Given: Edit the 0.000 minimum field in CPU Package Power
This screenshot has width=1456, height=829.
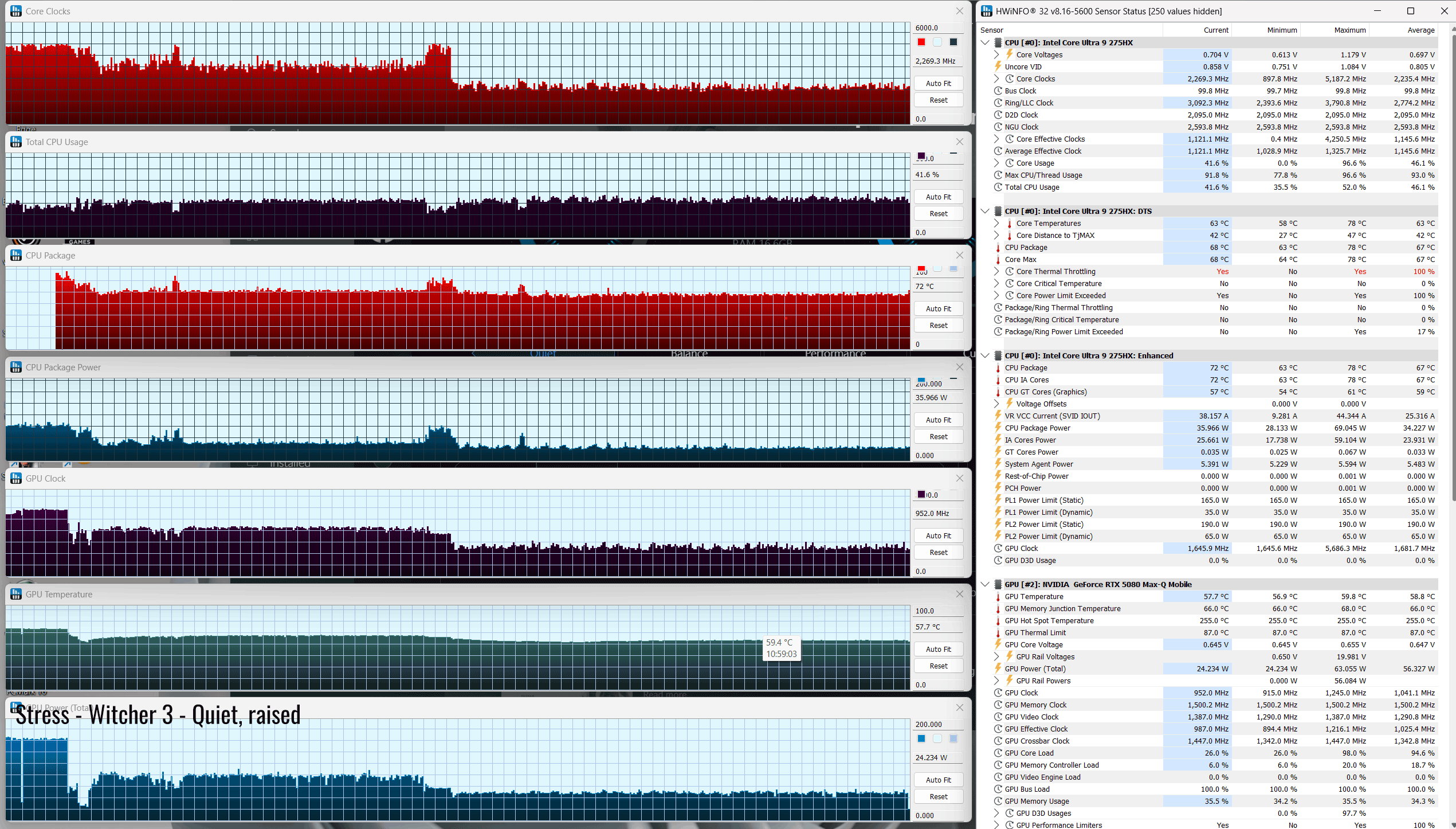Looking at the screenshot, I should point(938,455).
